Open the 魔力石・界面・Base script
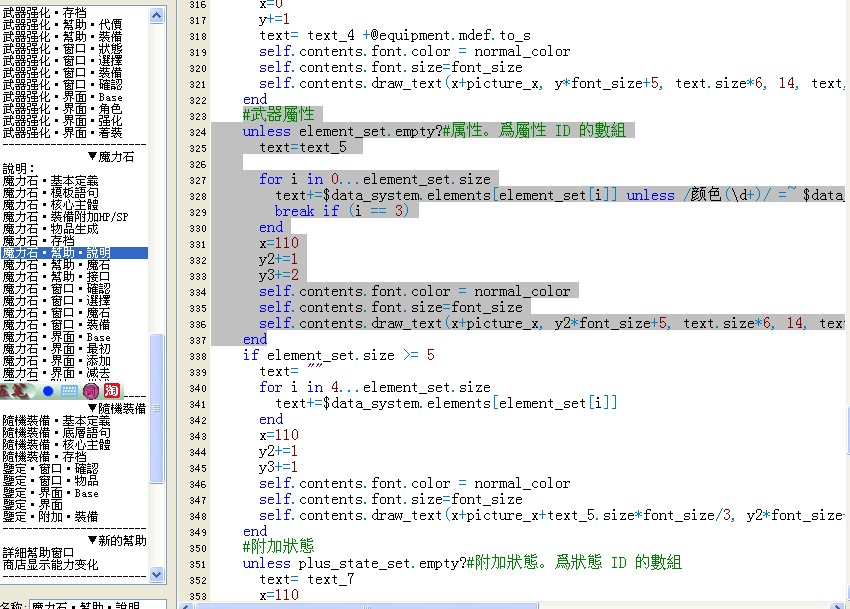This screenshot has height=609, width=850. [56, 337]
